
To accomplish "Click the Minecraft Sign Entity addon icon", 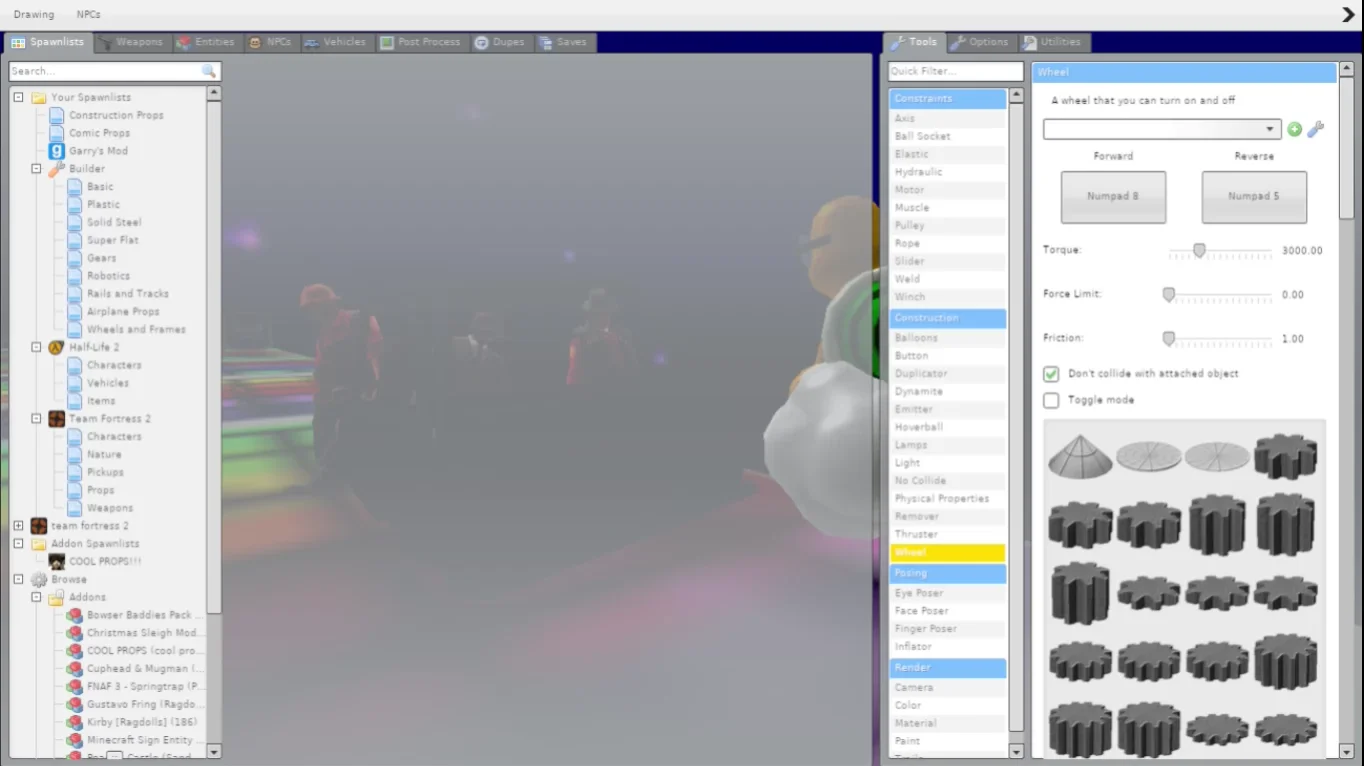I will tap(75, 740).
